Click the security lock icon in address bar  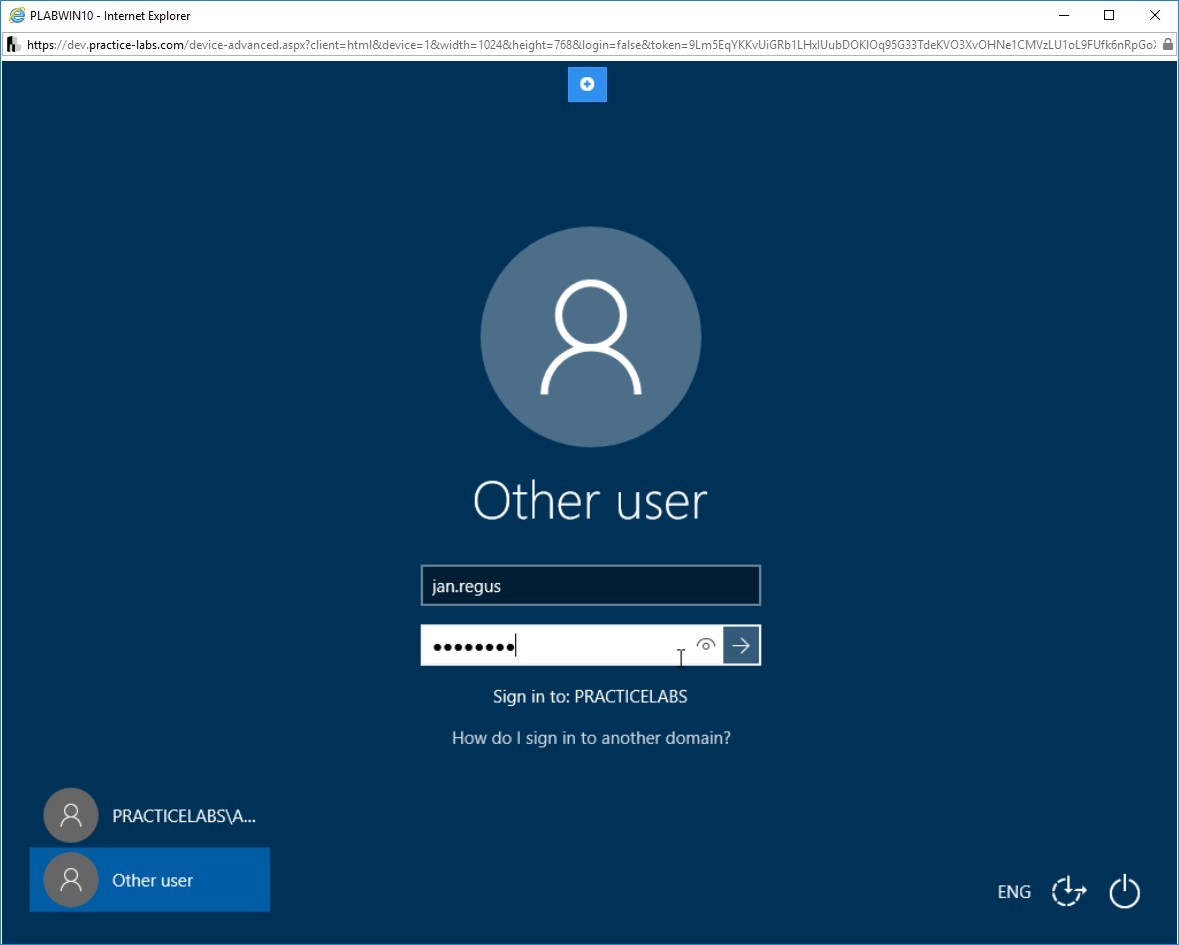click(1167, 45)
